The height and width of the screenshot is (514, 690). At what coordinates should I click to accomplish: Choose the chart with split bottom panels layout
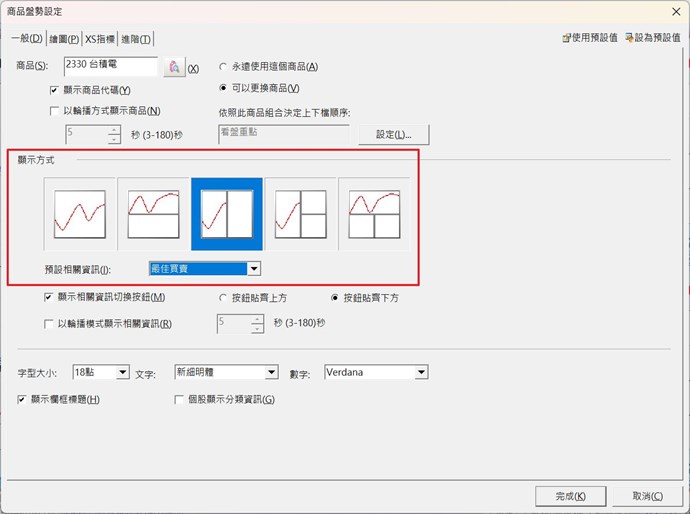374,214
